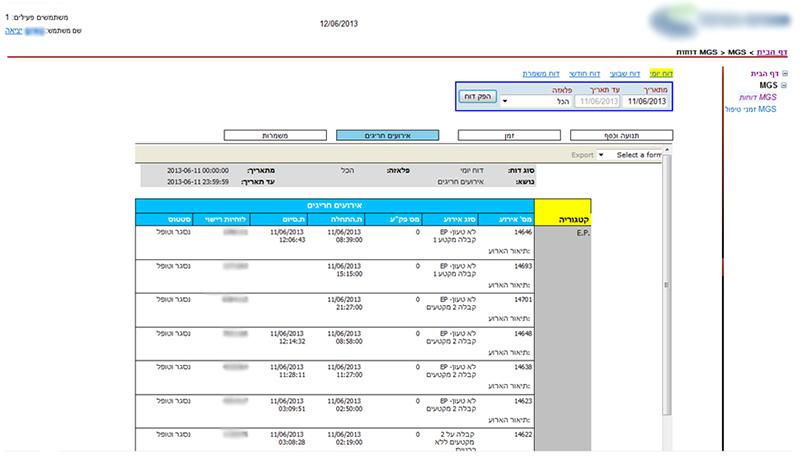800x456 pixels.
Task: Open MGS זמני טיפול in the sidebar
Action: [751, 109]
